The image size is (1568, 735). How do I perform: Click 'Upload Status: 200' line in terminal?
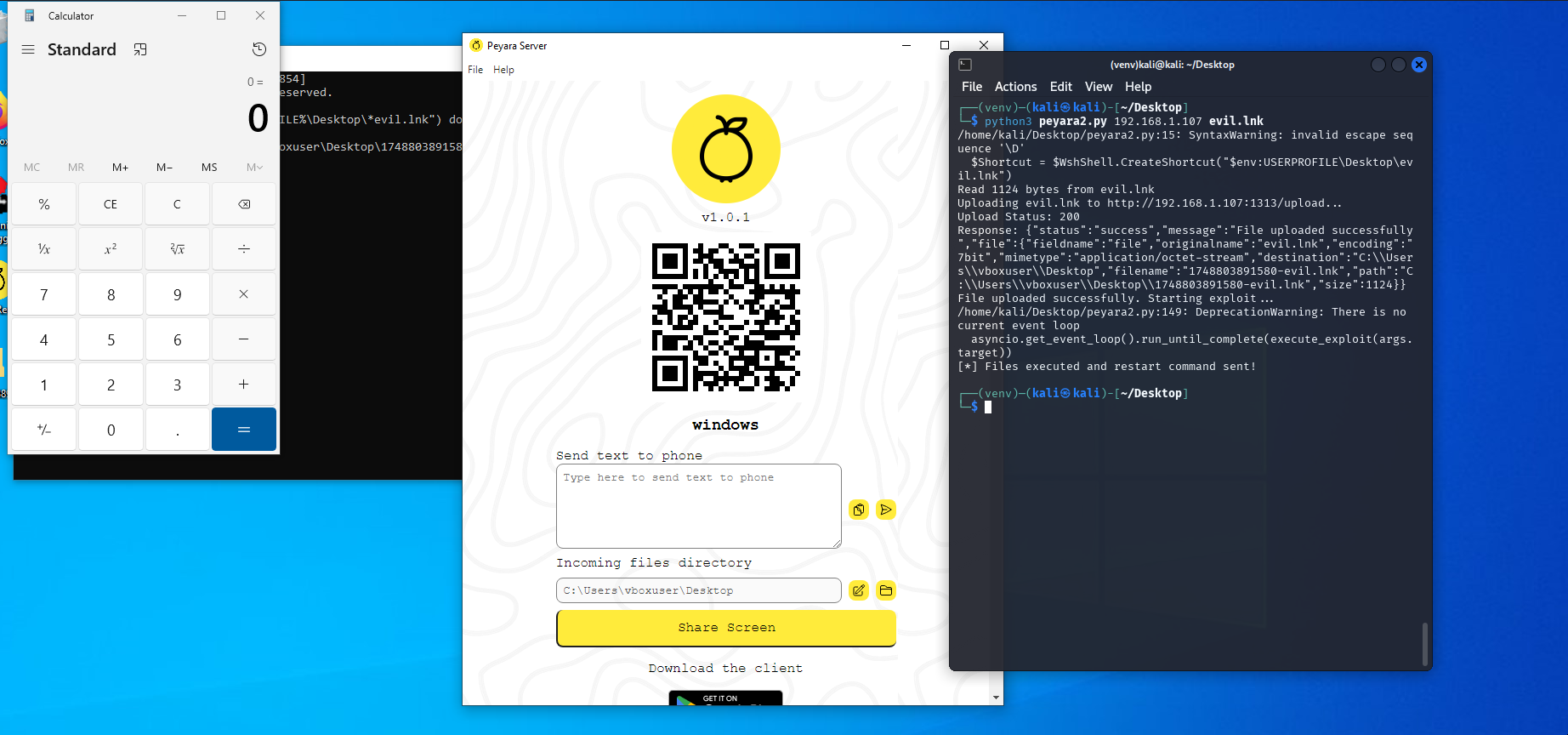click(x=1019, y=217)
